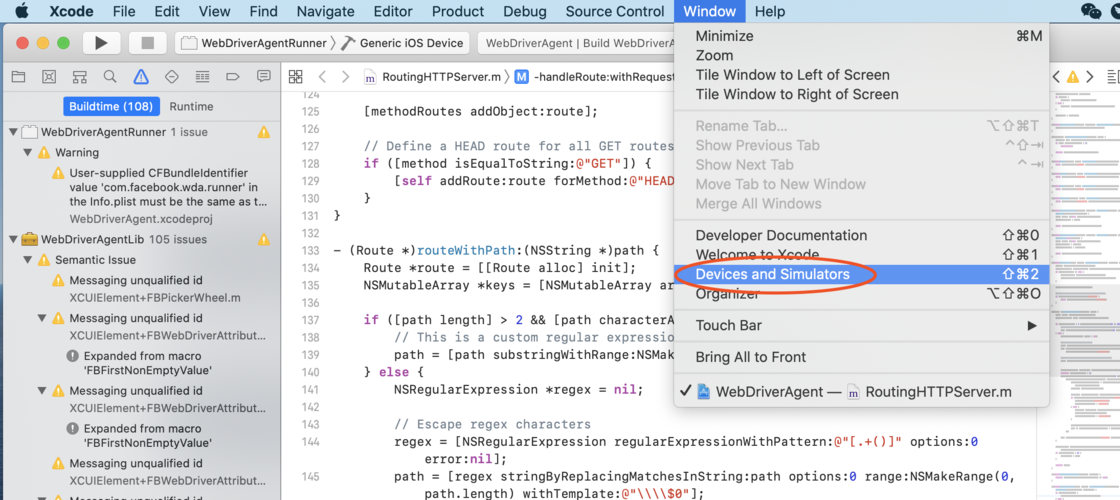Click warning badge on WebDriverAgentLib row
Viewport: 1120px width, 500px height.
coord(264,239)
